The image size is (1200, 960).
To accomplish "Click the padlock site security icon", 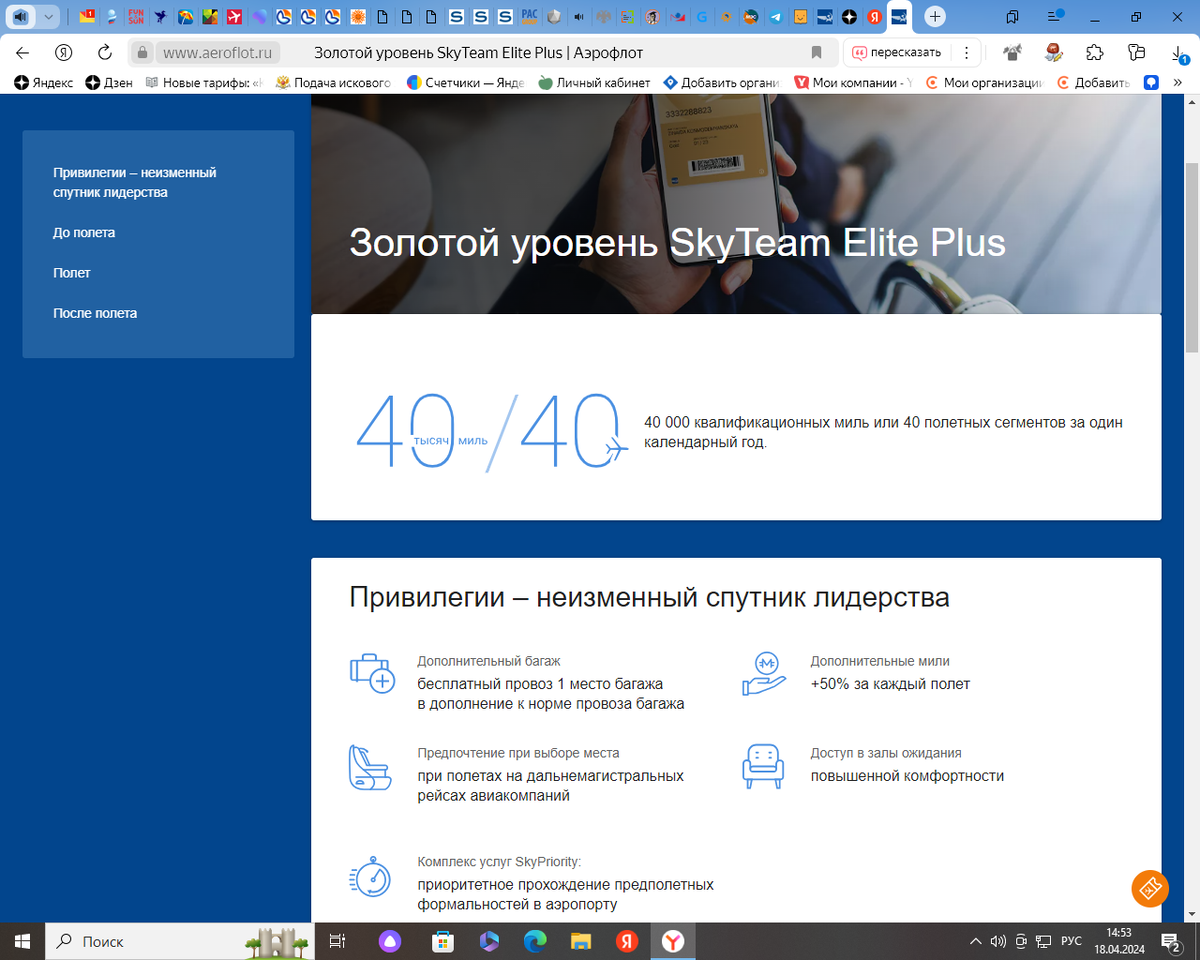I will (142, 53).
